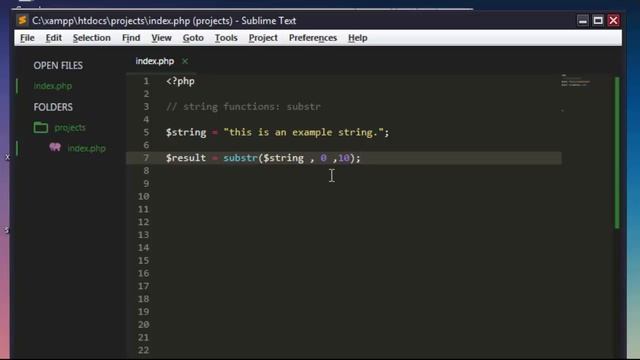Open the View menu
The height and width of the screenshot is (360, 640).
(161, 38)
